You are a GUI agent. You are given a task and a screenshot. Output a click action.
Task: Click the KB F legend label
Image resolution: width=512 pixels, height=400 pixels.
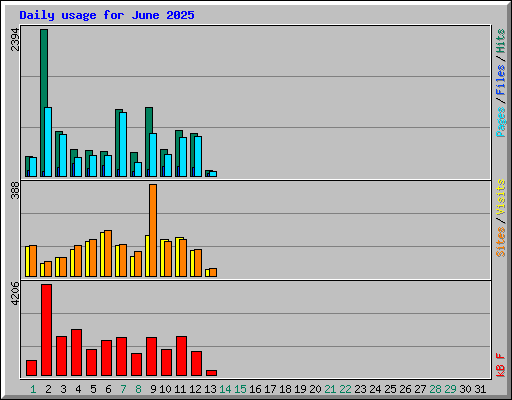click(501, 365)
